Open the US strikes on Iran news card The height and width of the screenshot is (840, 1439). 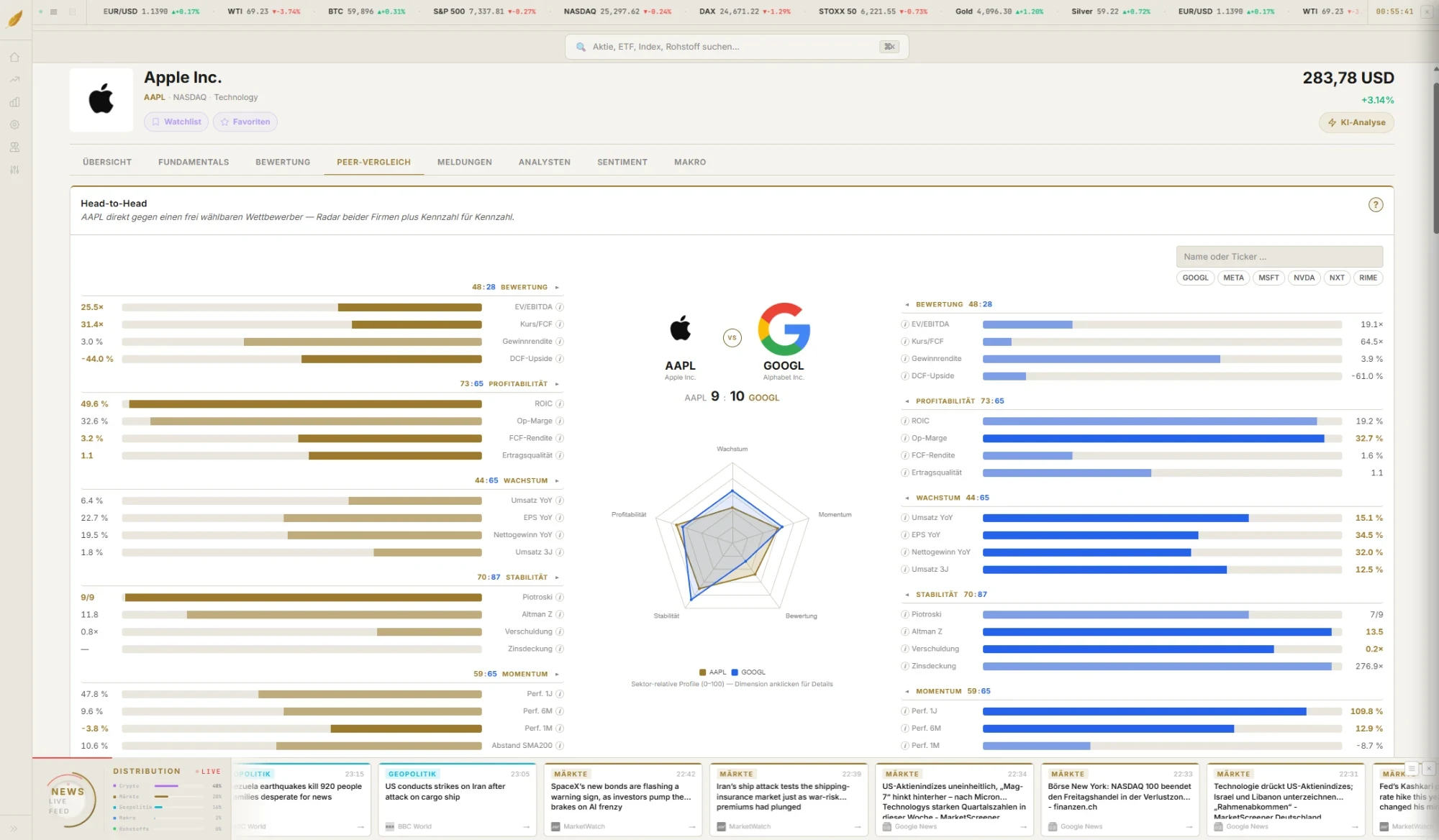[x=458, y=800]
